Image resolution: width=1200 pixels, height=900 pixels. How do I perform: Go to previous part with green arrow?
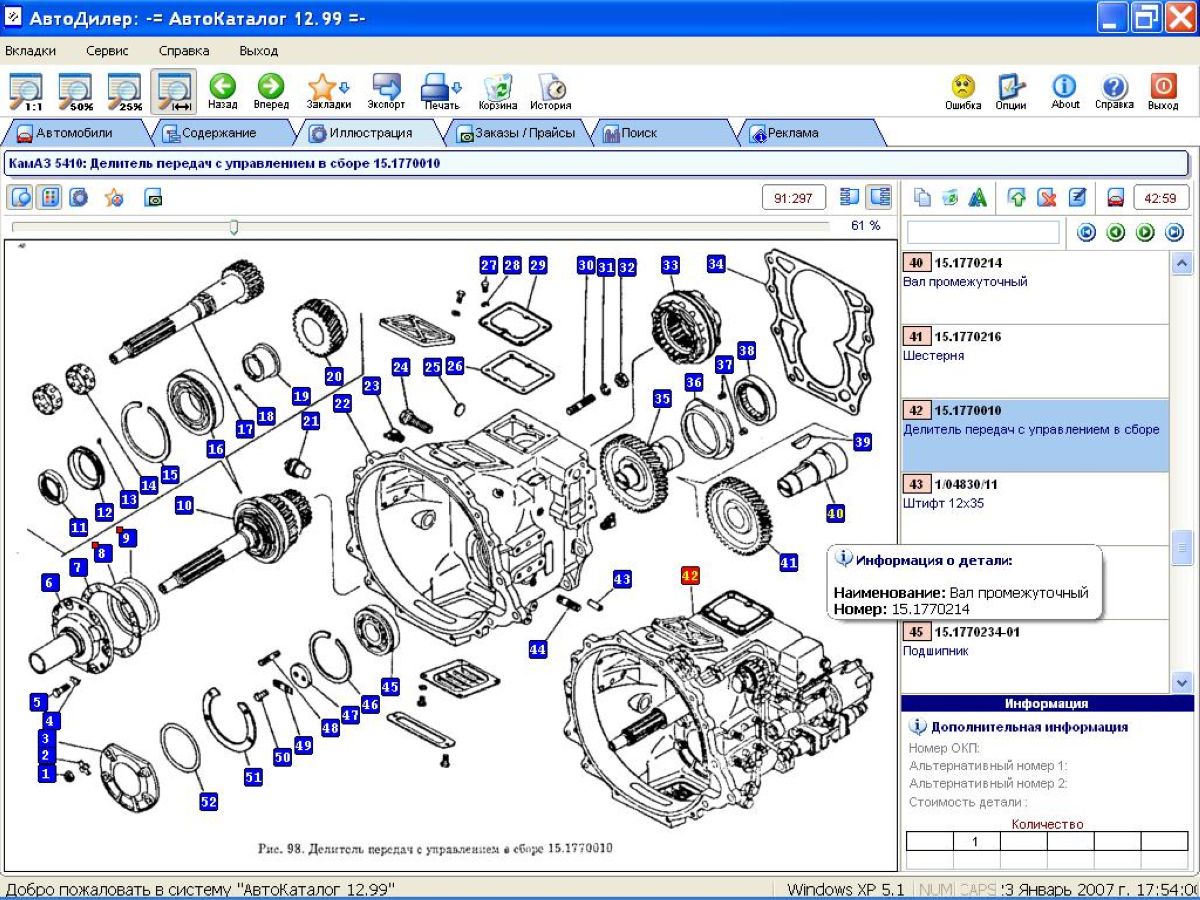click(x=1116, y=233)
